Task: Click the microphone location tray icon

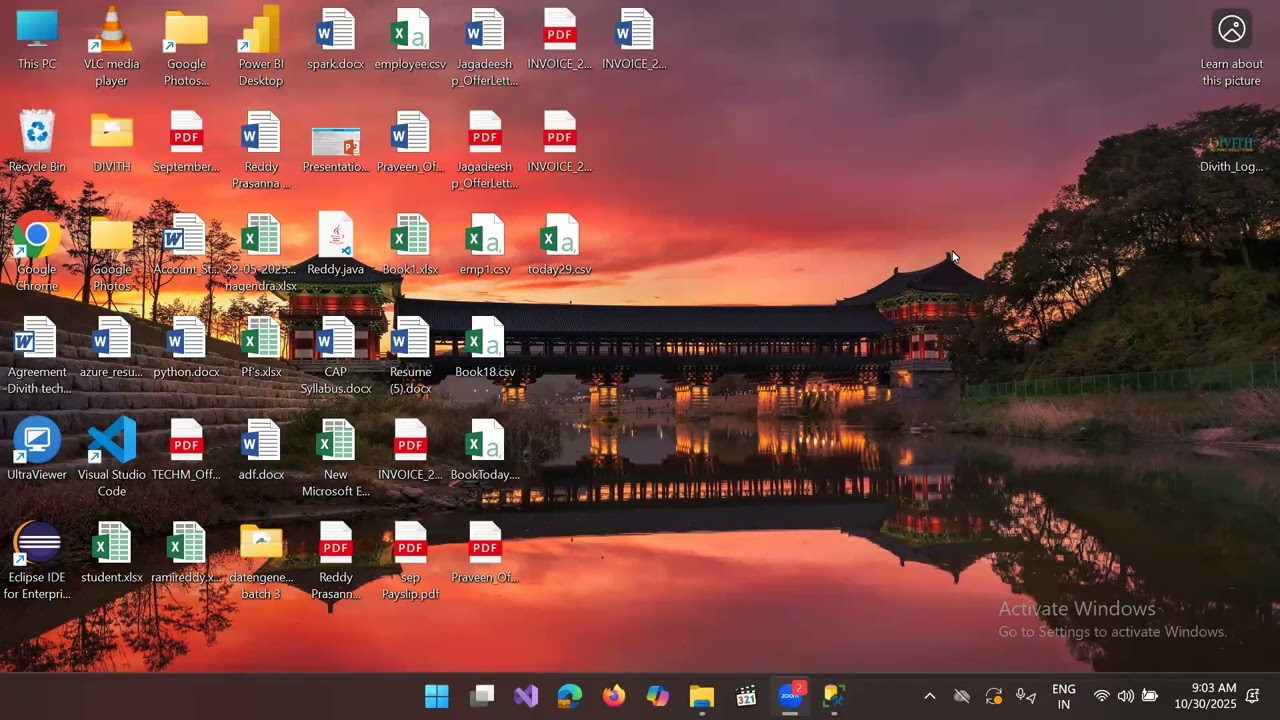Action: click(1026, 697)
